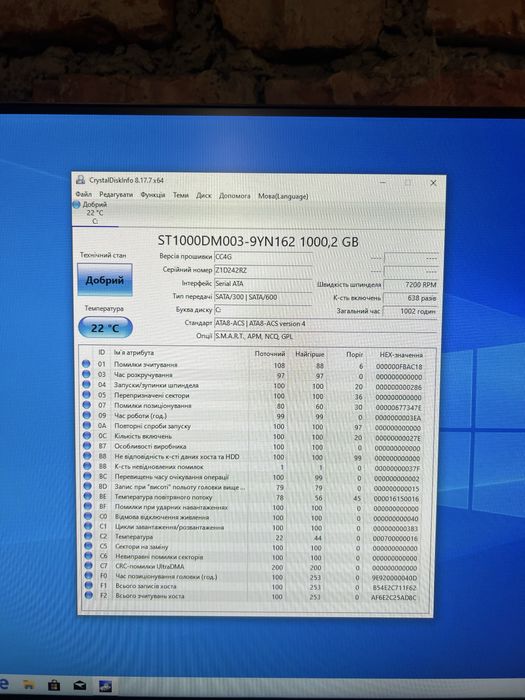Click HEX value AF6E2C25AD8C
The height and width of the screenshot is (700, 525).
tap(394, 597)
